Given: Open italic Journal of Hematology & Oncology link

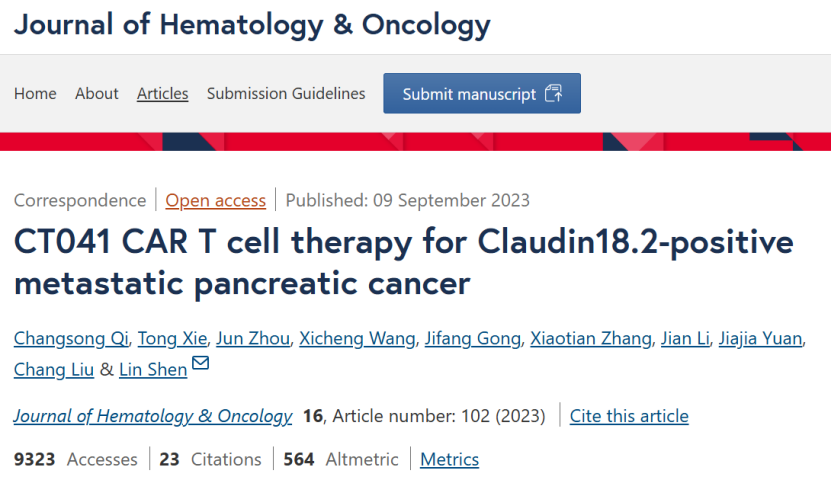Looking at the screenshot, I should 153,416.
